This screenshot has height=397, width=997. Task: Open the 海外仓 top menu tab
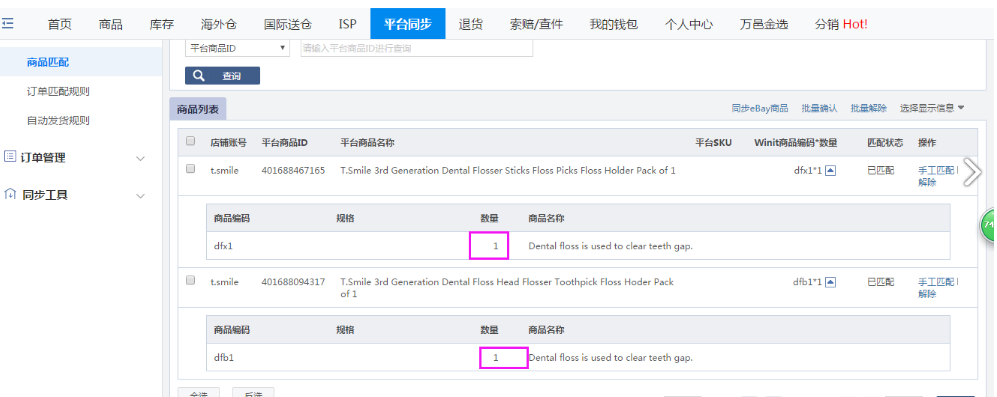[x=219, y=24]
